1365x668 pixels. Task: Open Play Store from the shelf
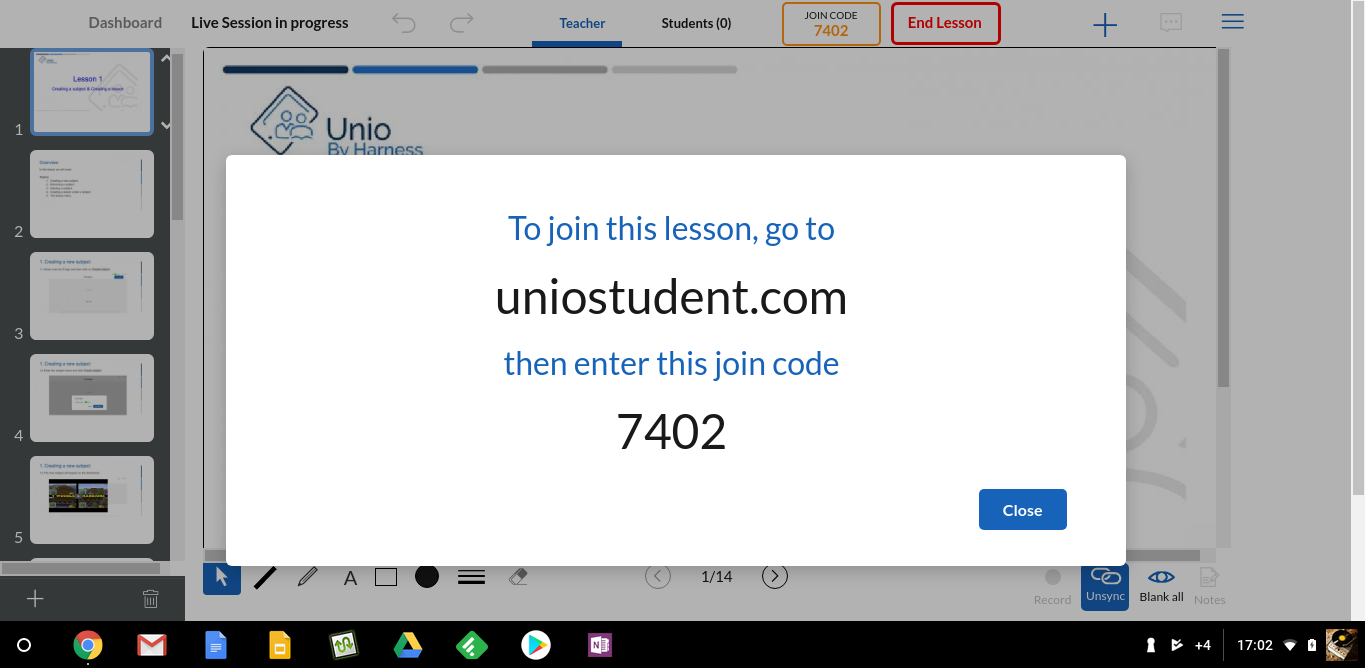[536, 645]
